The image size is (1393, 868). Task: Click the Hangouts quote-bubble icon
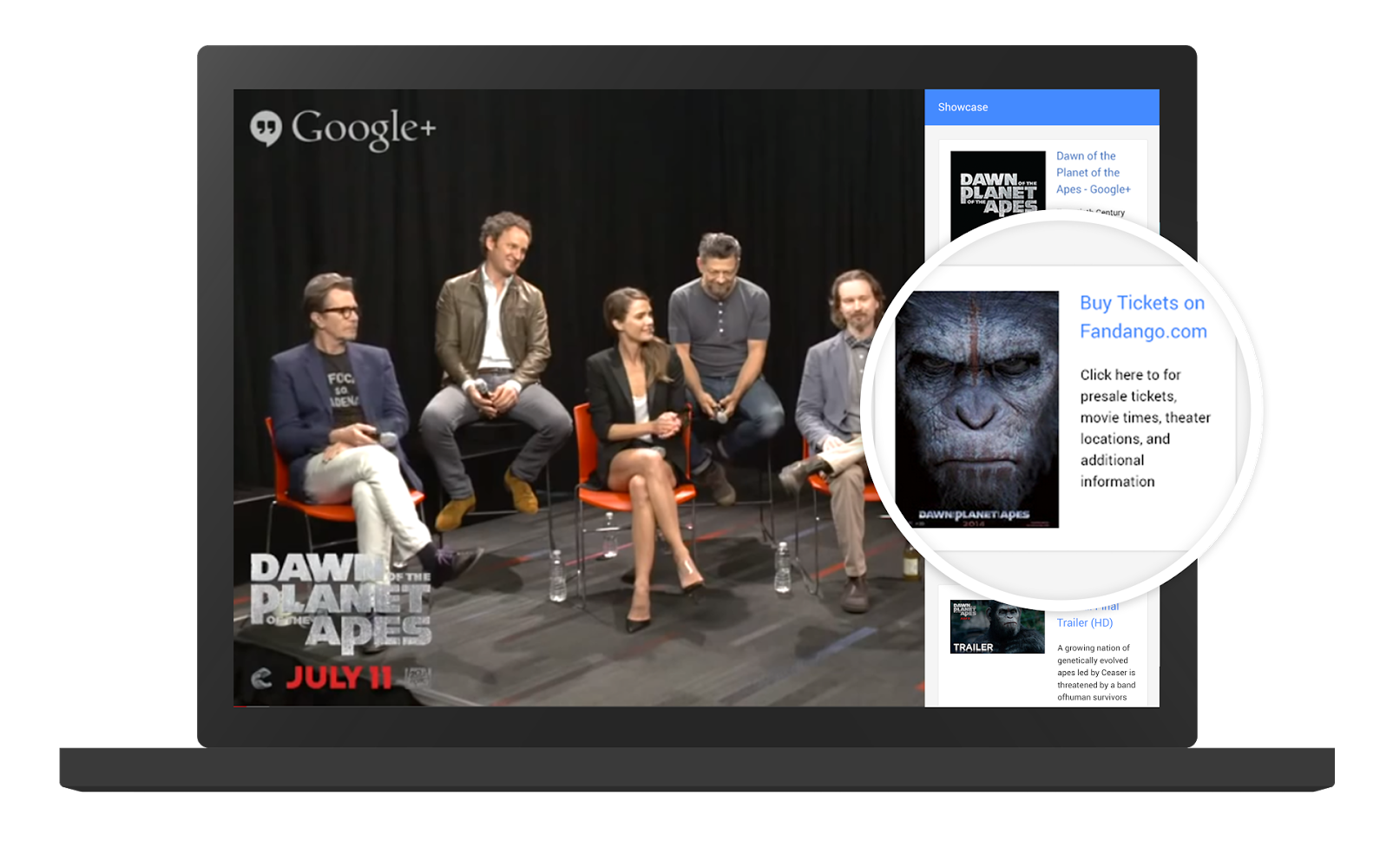pos(266,128)
